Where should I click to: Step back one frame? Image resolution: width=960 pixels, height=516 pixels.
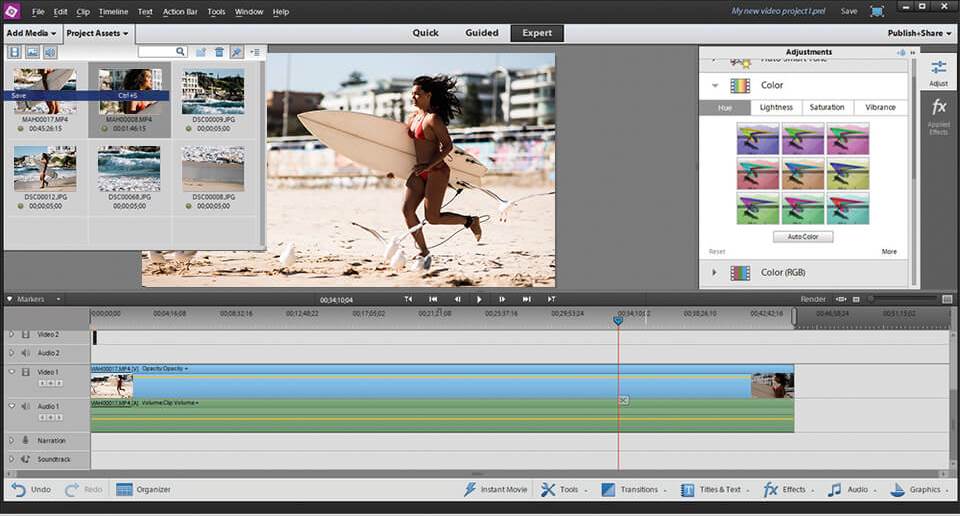(457, 299)
